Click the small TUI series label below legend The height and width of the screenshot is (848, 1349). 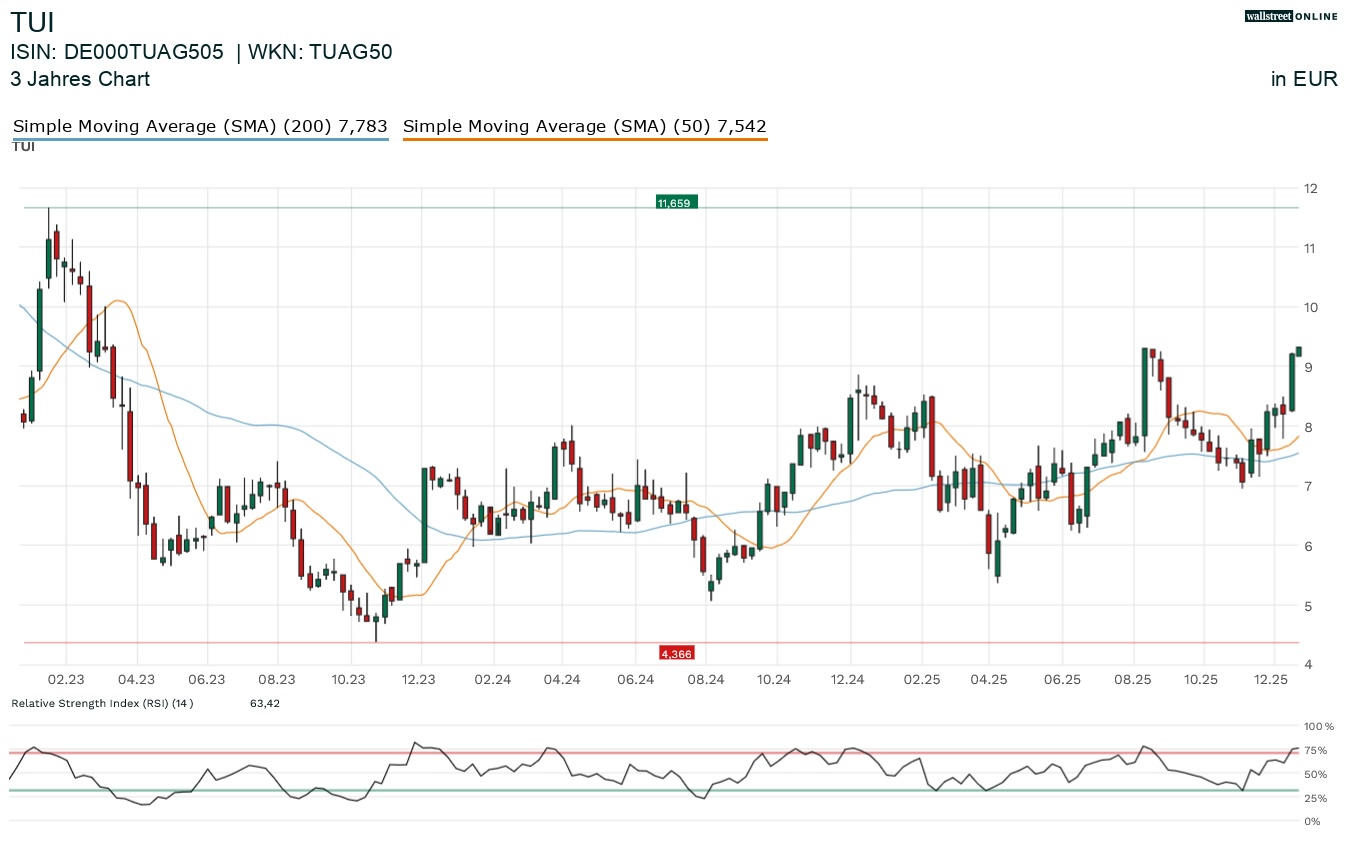24,147
